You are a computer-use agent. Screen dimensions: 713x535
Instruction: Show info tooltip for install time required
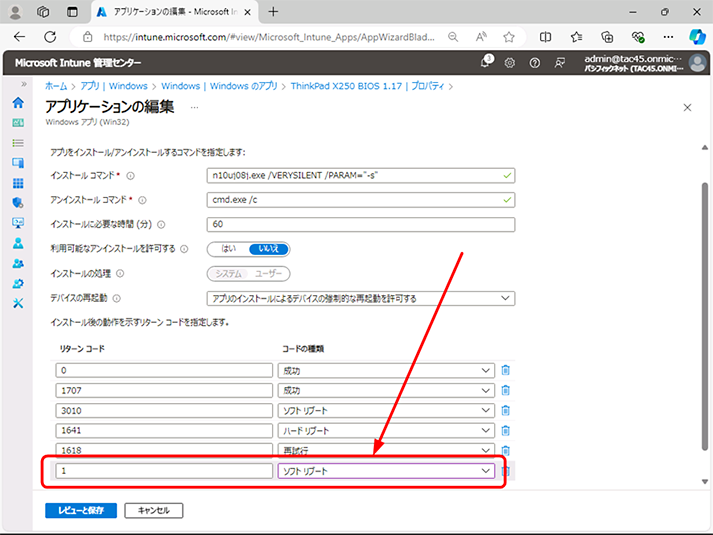(161, 225)
